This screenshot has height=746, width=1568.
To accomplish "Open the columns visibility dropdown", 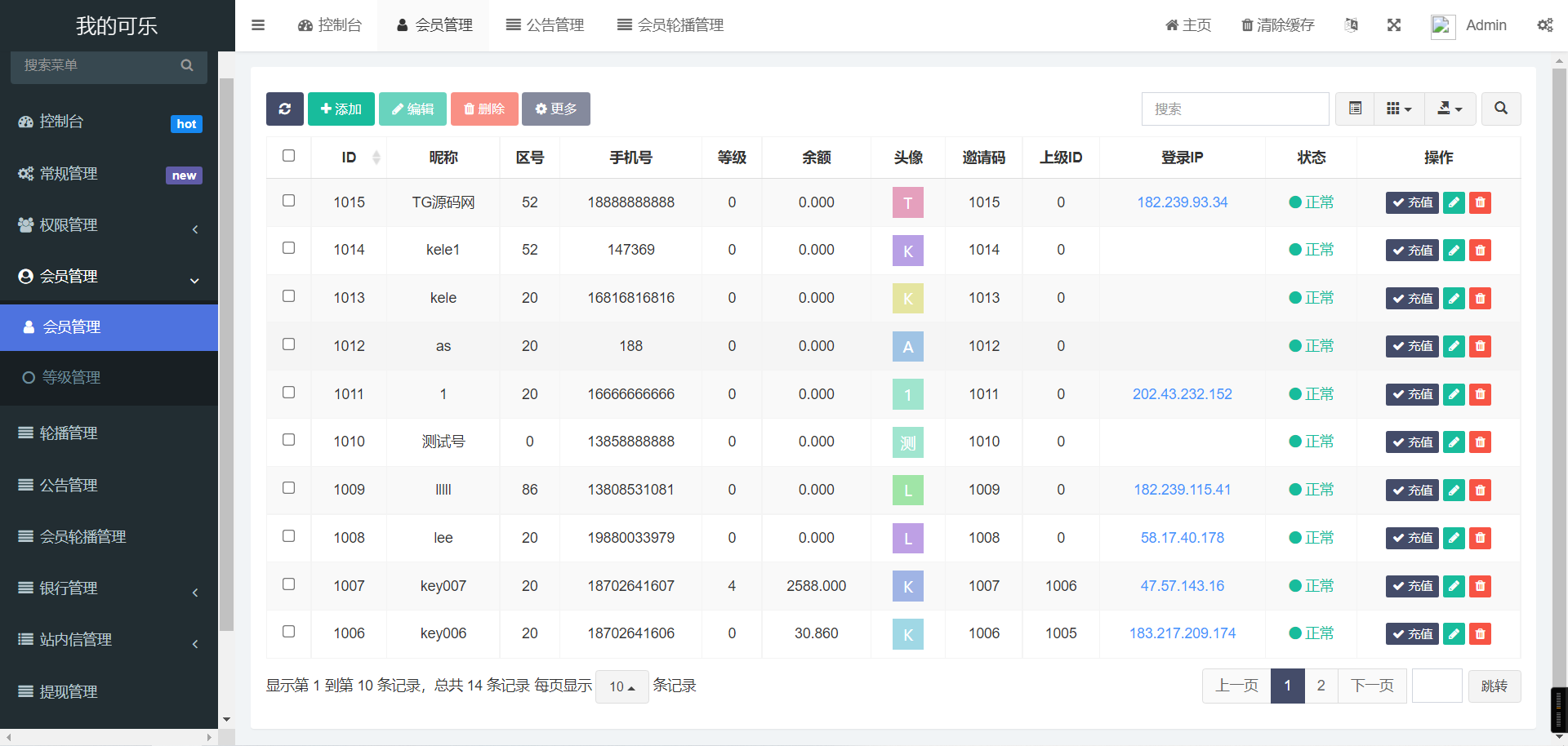I will 1399,109.
